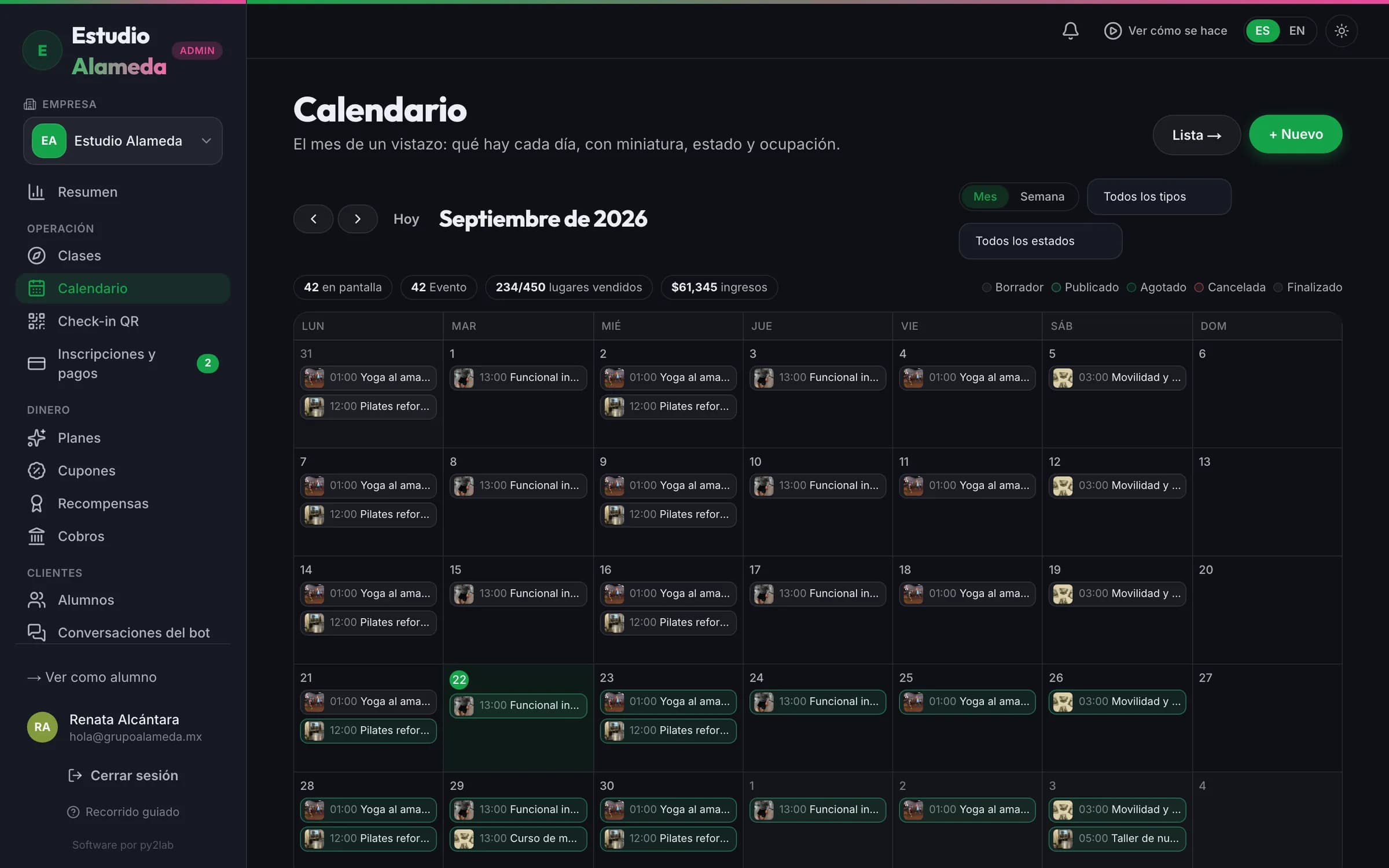Image resolution: width=1389 pixels, height=868 pixels.
Task: Open the Software por py2lab link
Action: (123, 845)
